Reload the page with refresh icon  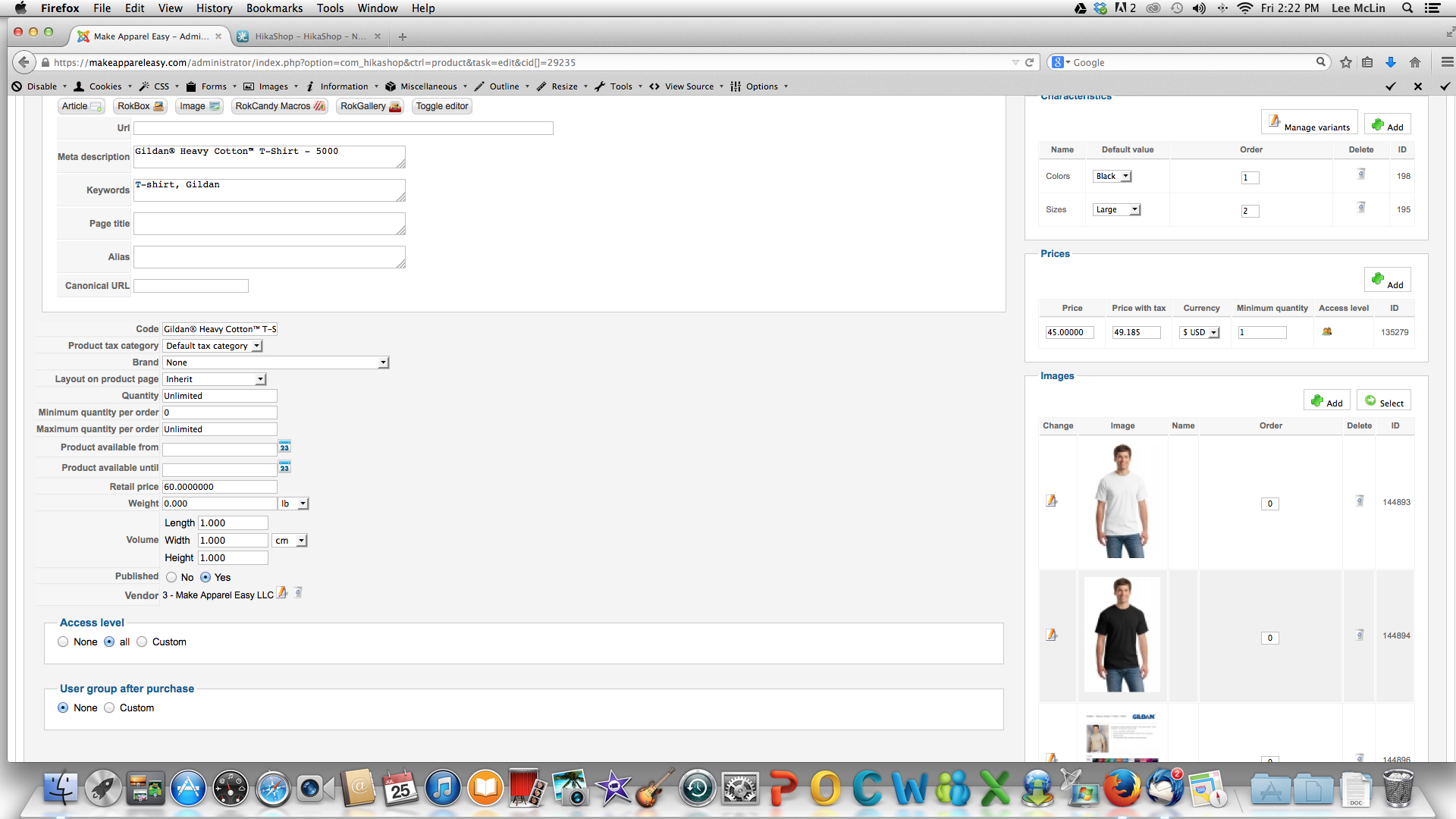pyautogui.click(x=1029, y=63)
